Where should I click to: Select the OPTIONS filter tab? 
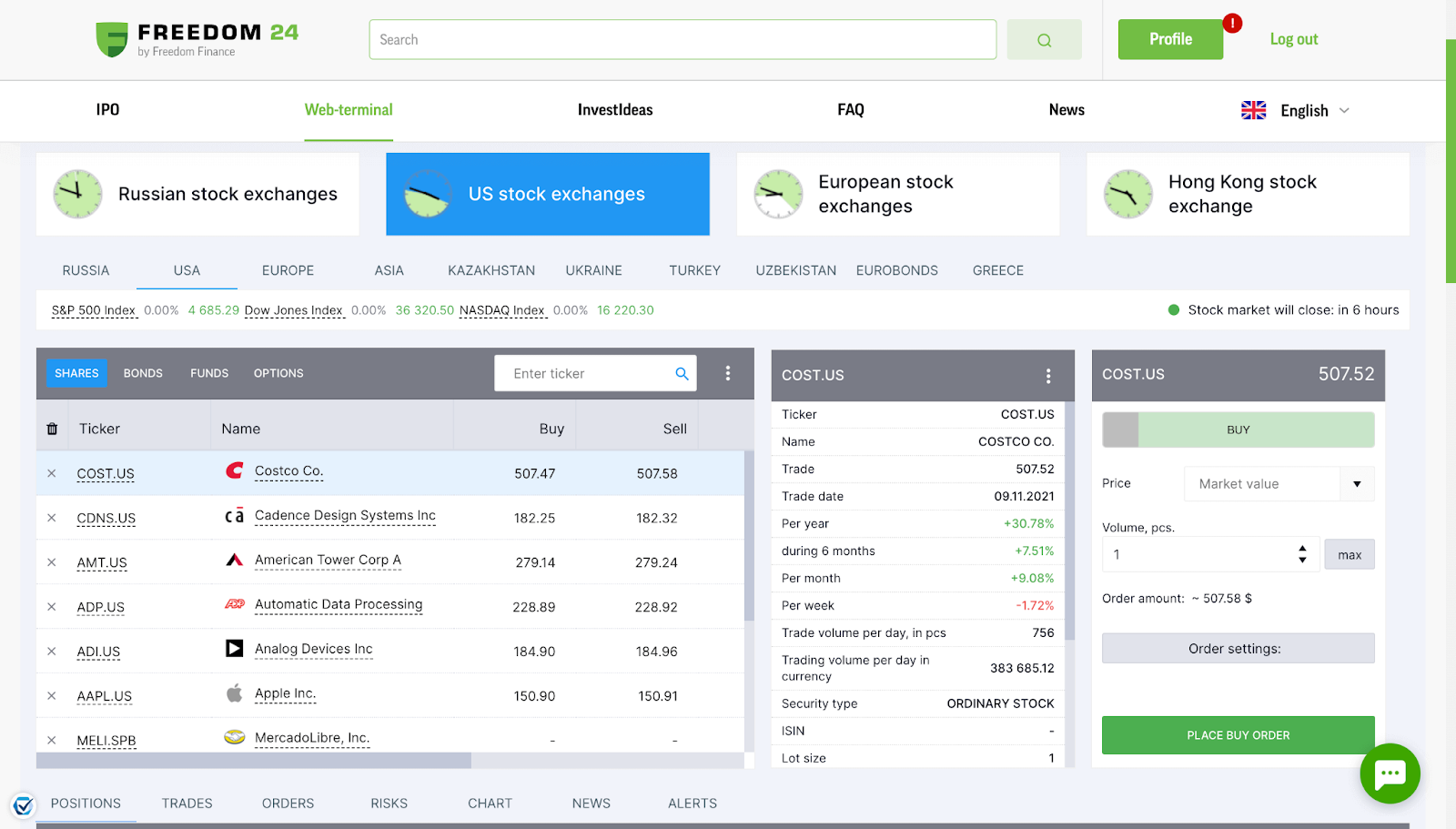pyautogui.click(x=278, y=373)
